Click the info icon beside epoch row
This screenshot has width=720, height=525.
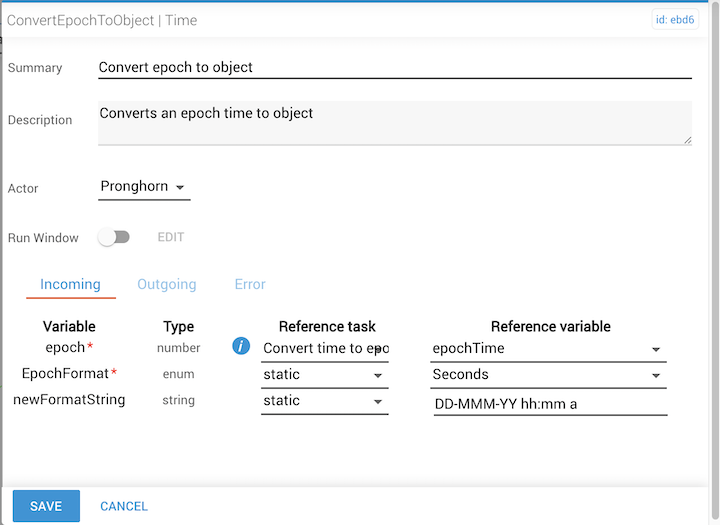pyautogui.click(x=241, y=347)
